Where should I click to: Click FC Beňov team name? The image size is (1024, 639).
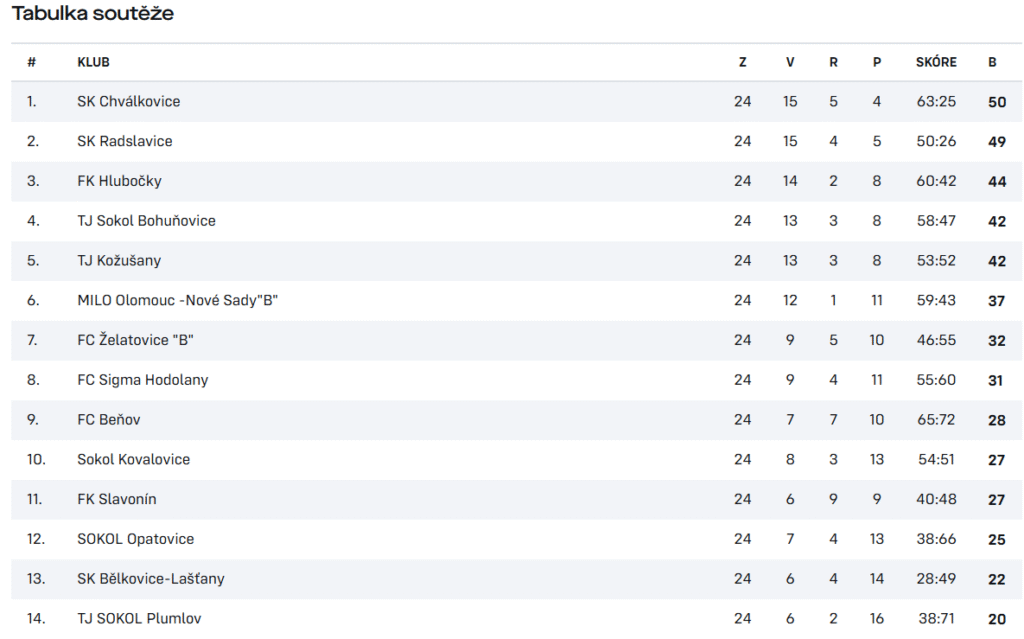pos(108,419)
